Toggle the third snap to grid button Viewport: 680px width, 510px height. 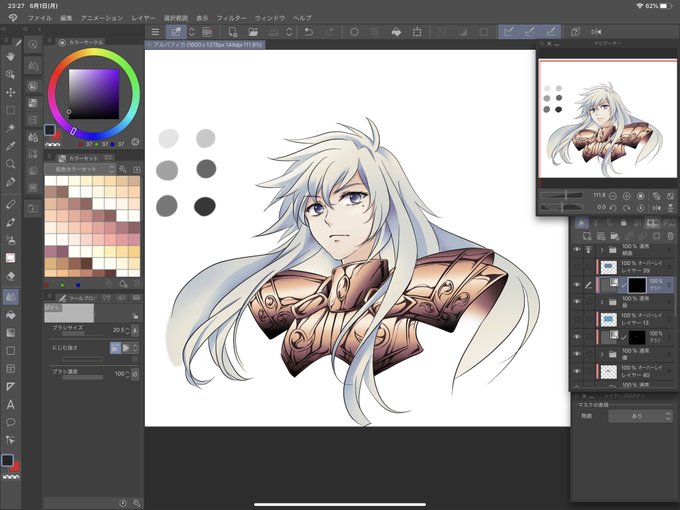551,32
